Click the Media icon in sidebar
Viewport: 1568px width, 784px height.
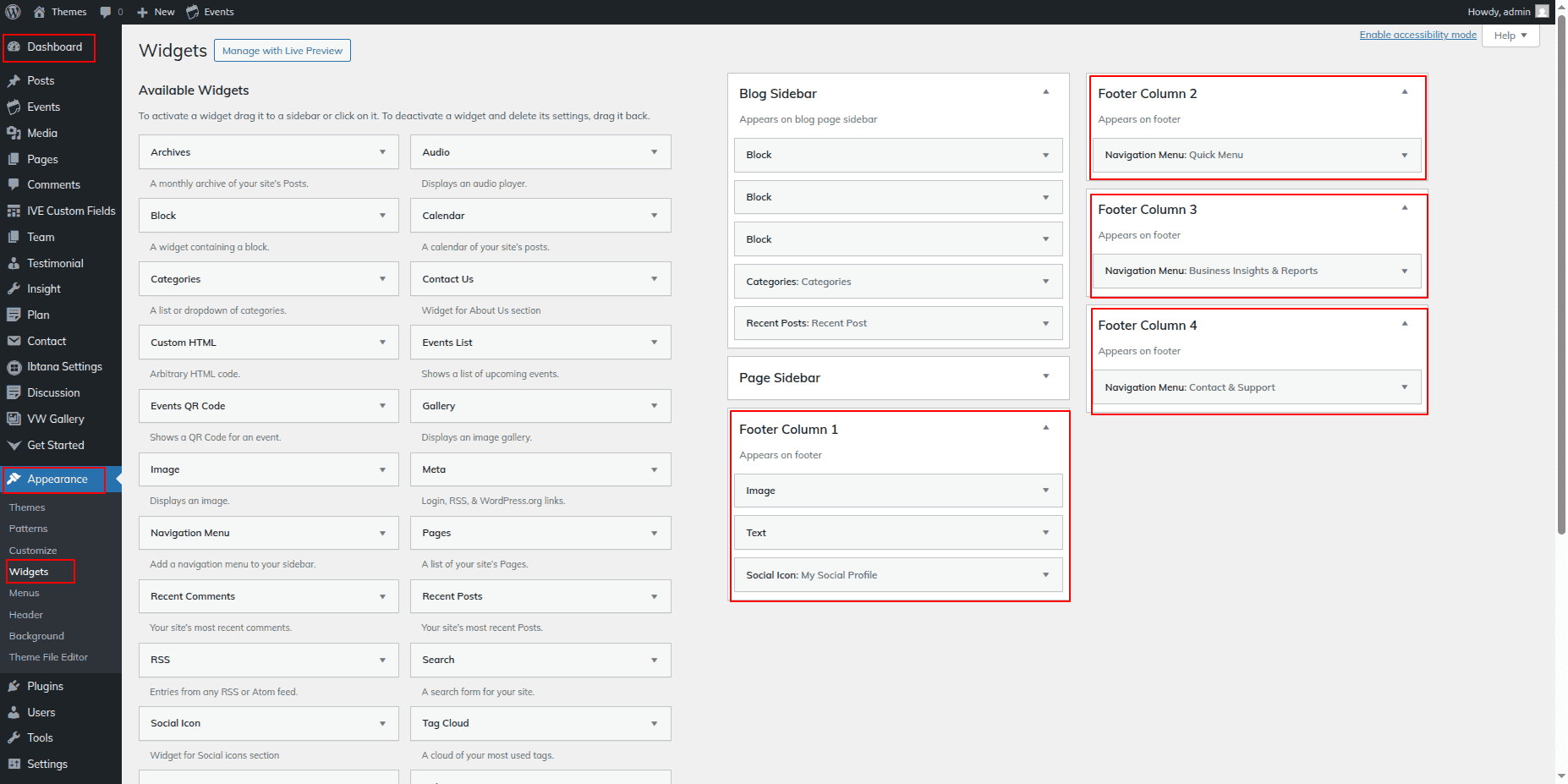tap(14, 134)
